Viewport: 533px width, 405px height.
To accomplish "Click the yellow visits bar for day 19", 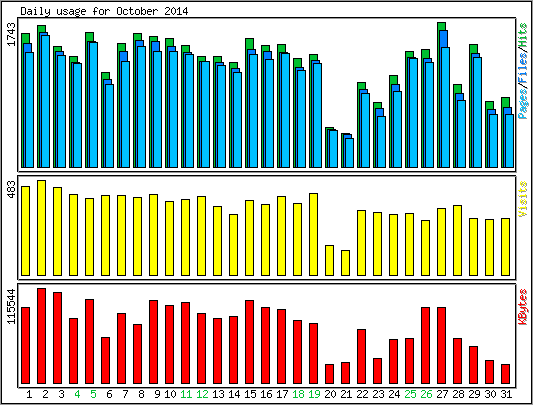I will click(x=313, y=234).
